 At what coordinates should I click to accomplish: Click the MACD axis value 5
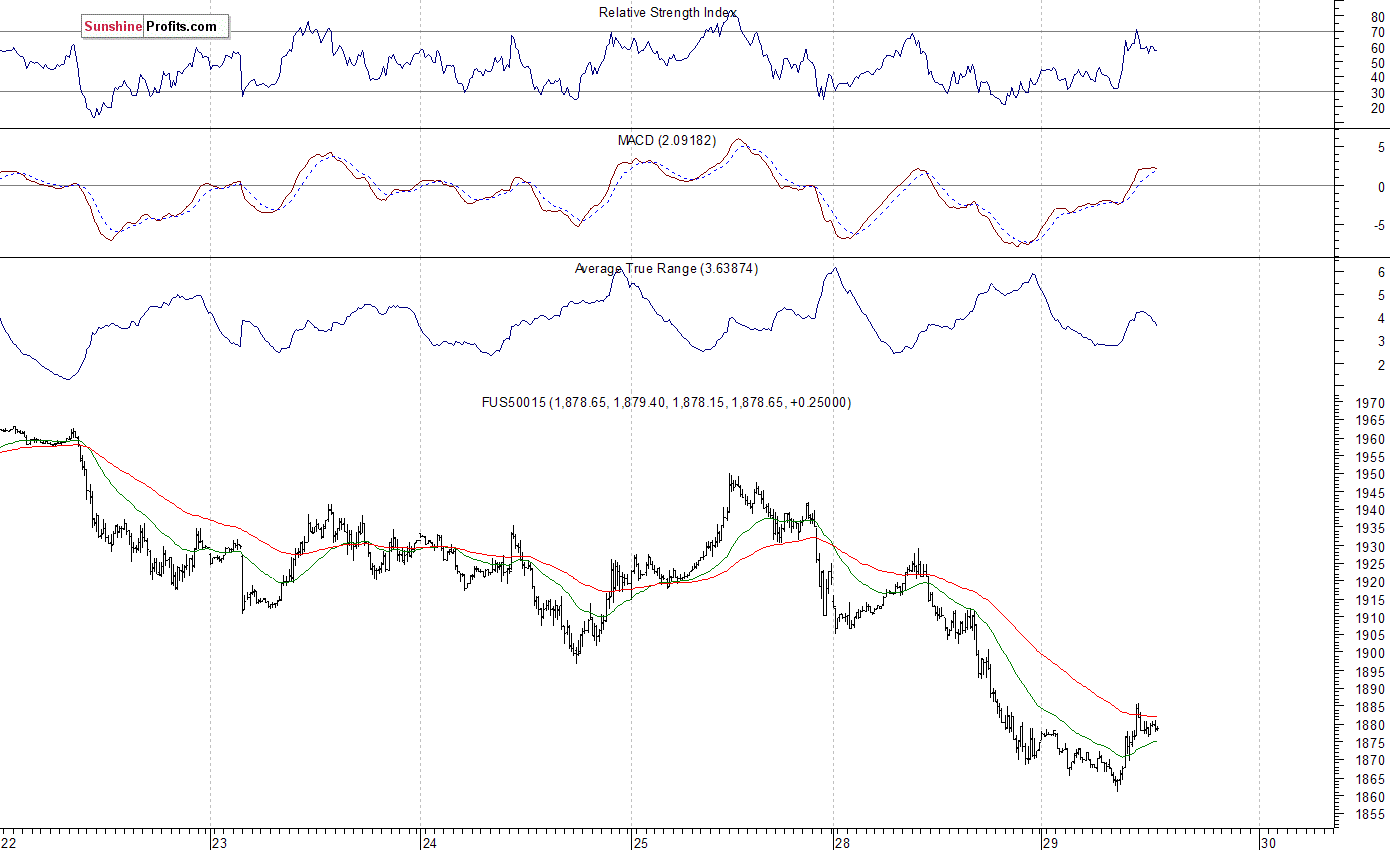tap(1381, 147)
